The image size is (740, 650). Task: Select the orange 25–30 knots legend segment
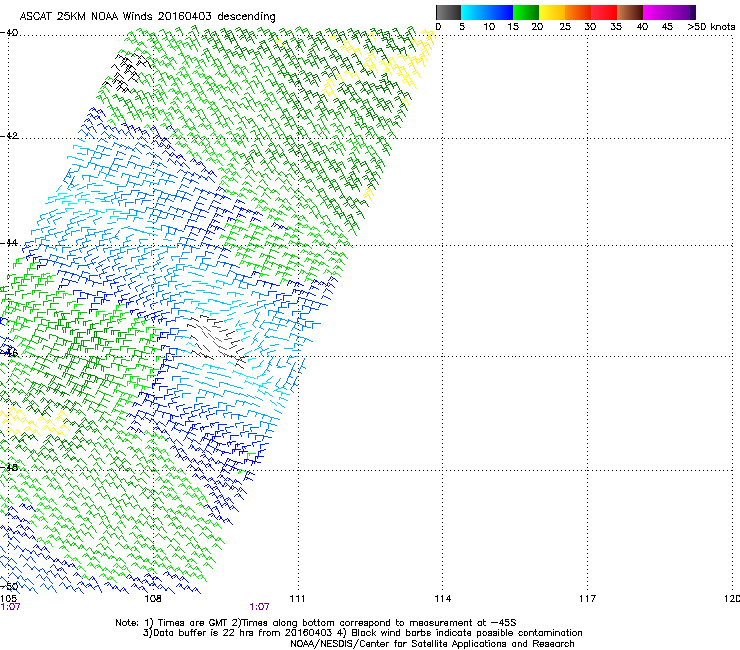click(x=578, y=12)
